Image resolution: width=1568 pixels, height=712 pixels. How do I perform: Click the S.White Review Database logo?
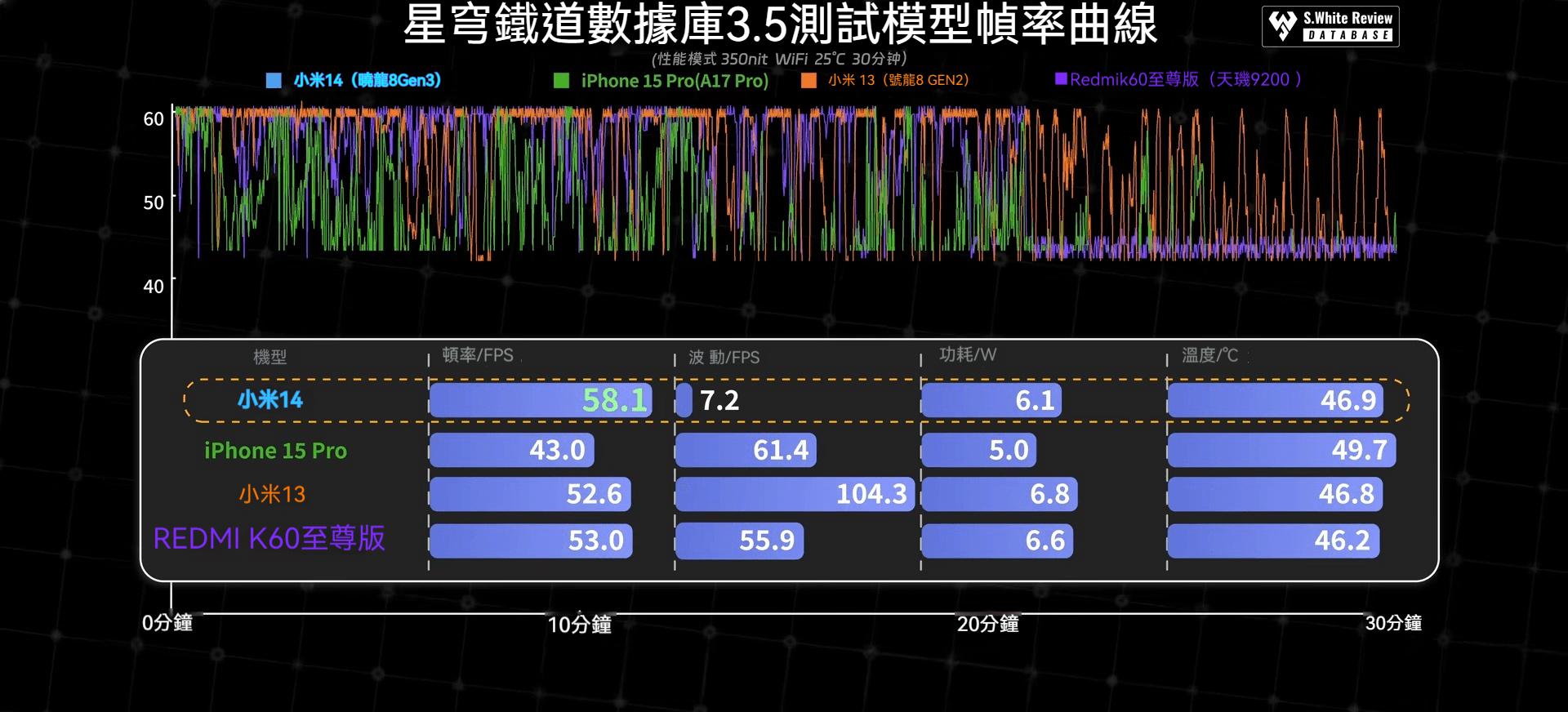tap(1330, 26)
